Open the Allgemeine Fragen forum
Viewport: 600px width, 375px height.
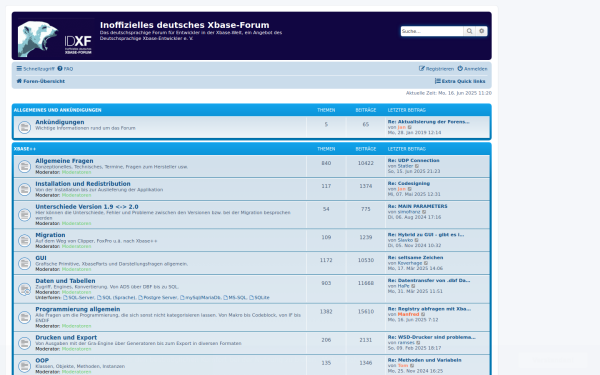coord(64,161)
